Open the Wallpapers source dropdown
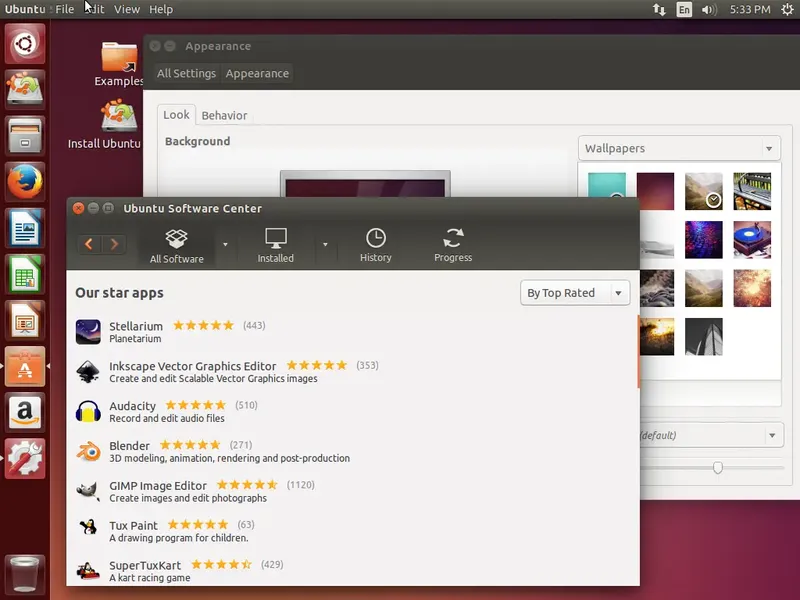Viewport: 800px width, 600px height. coord(679,148)
